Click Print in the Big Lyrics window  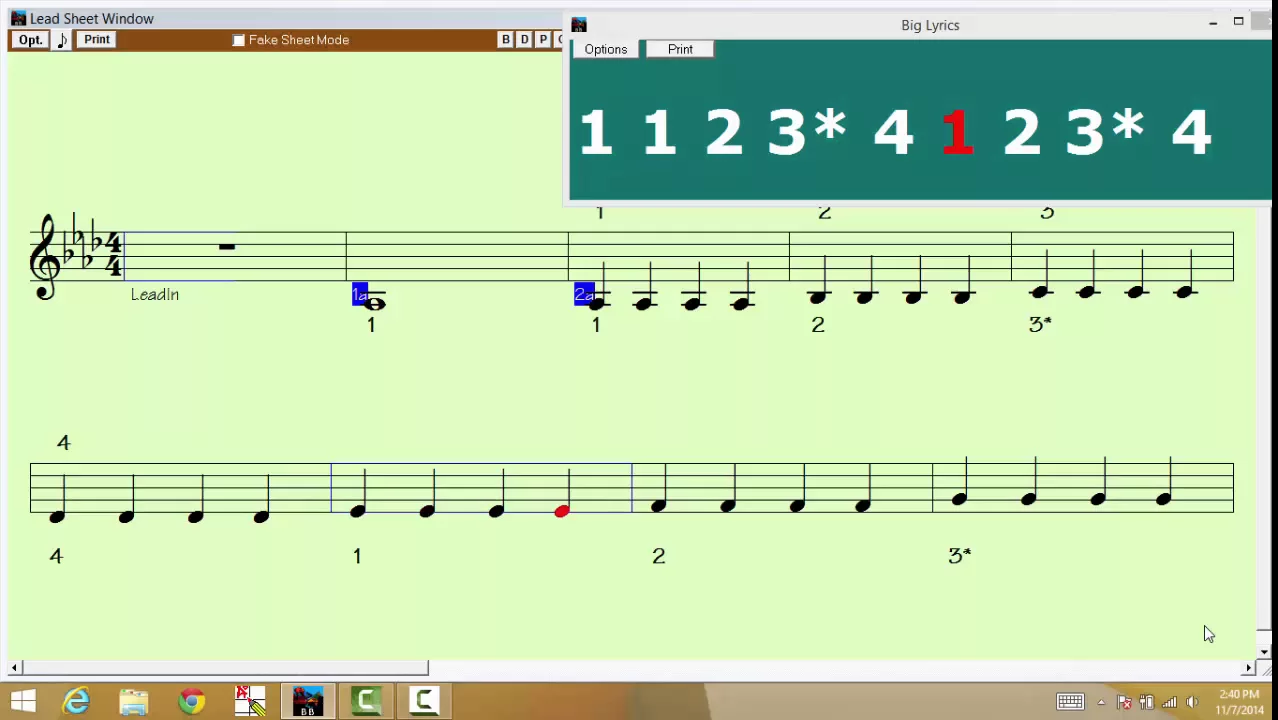[680, 49]
